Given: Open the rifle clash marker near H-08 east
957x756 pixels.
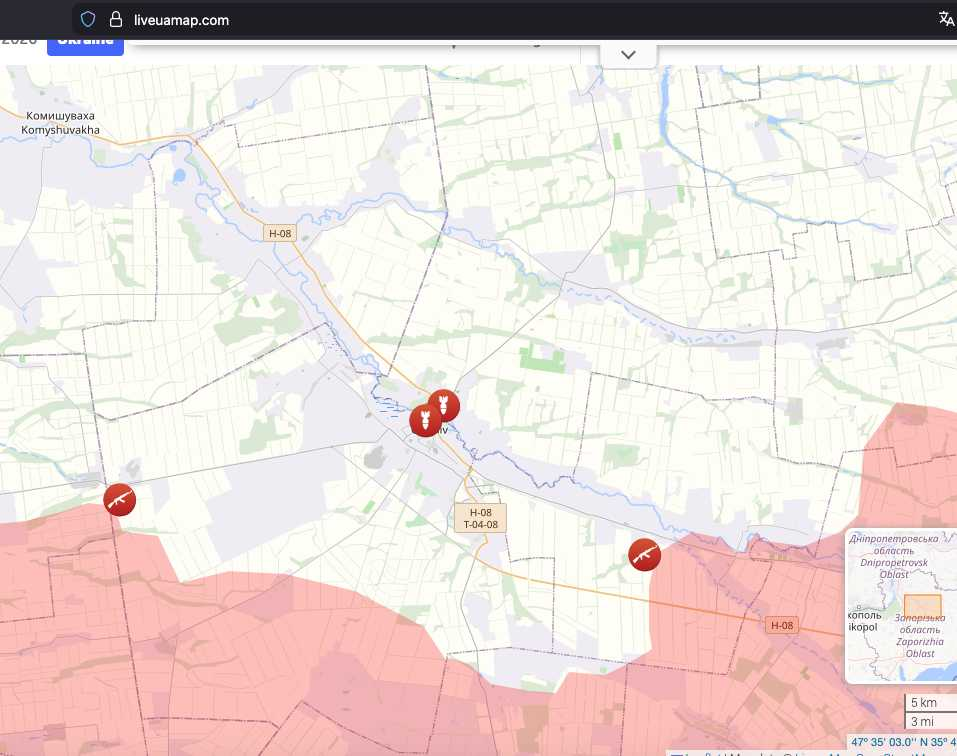Looking at the screenshot, I should pos(644,554).
